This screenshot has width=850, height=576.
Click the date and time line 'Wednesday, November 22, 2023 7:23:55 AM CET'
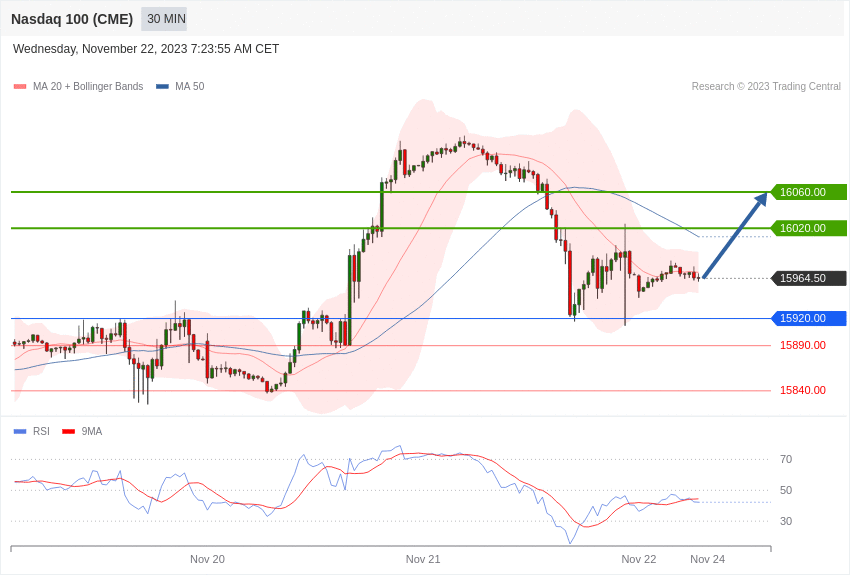click(146, 49)
